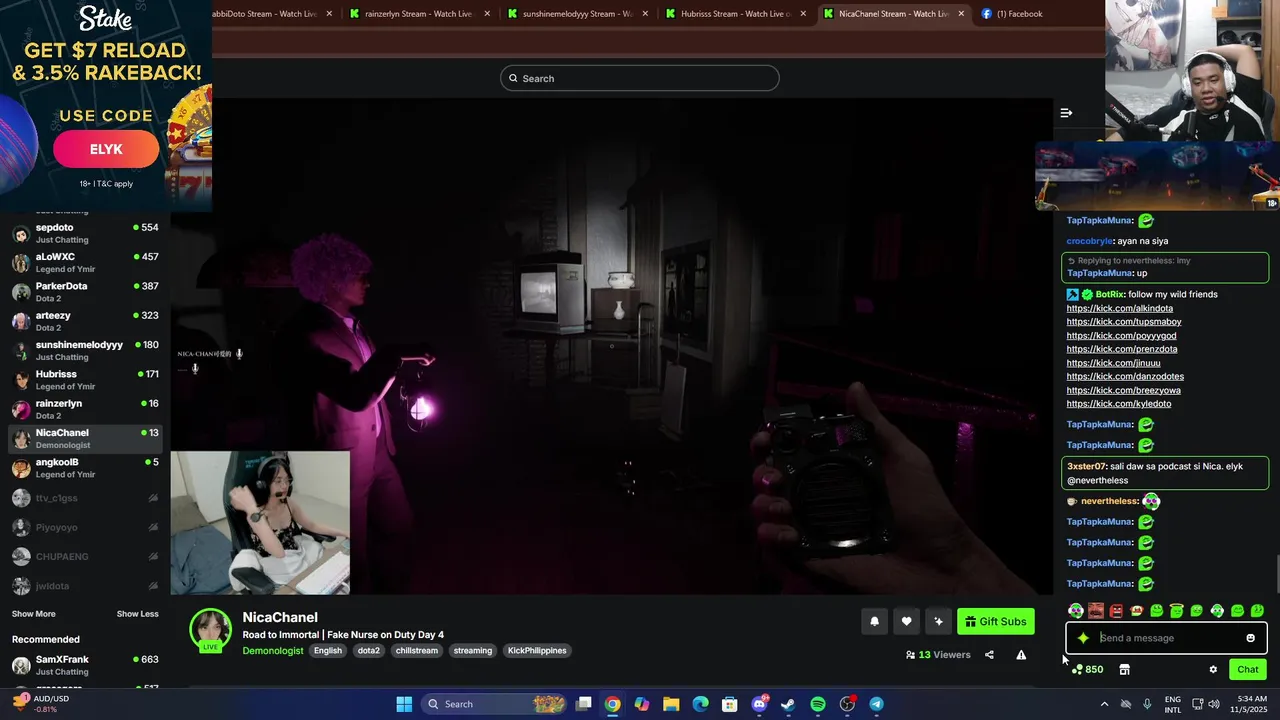The width and height of the screenshot is (1280, 720).
Task: Open aLoWXC channel in sidebar
Action: click(x=85, y=263)
